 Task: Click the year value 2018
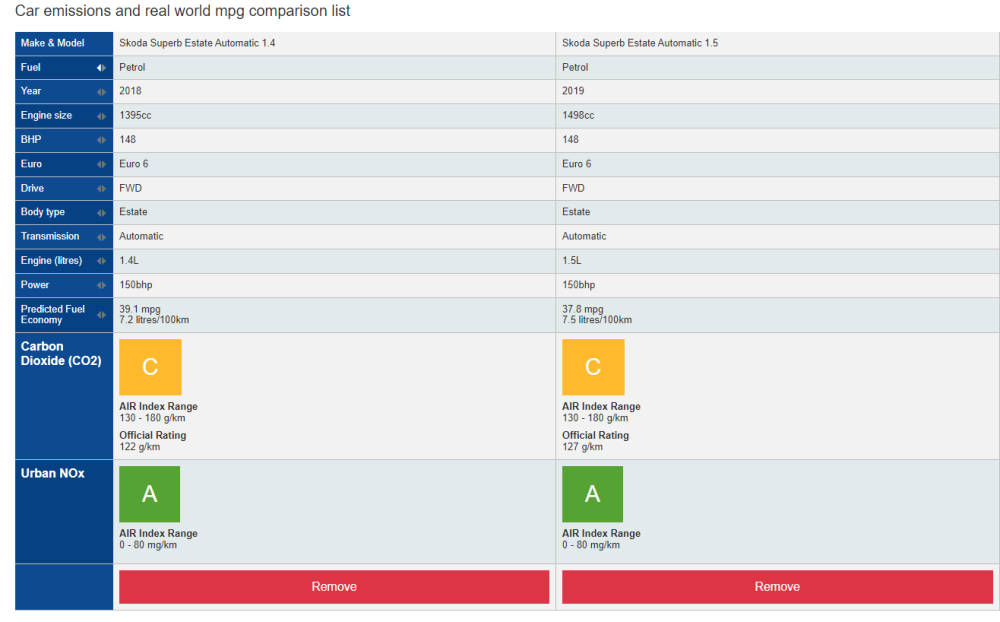[x=130, y=91]
